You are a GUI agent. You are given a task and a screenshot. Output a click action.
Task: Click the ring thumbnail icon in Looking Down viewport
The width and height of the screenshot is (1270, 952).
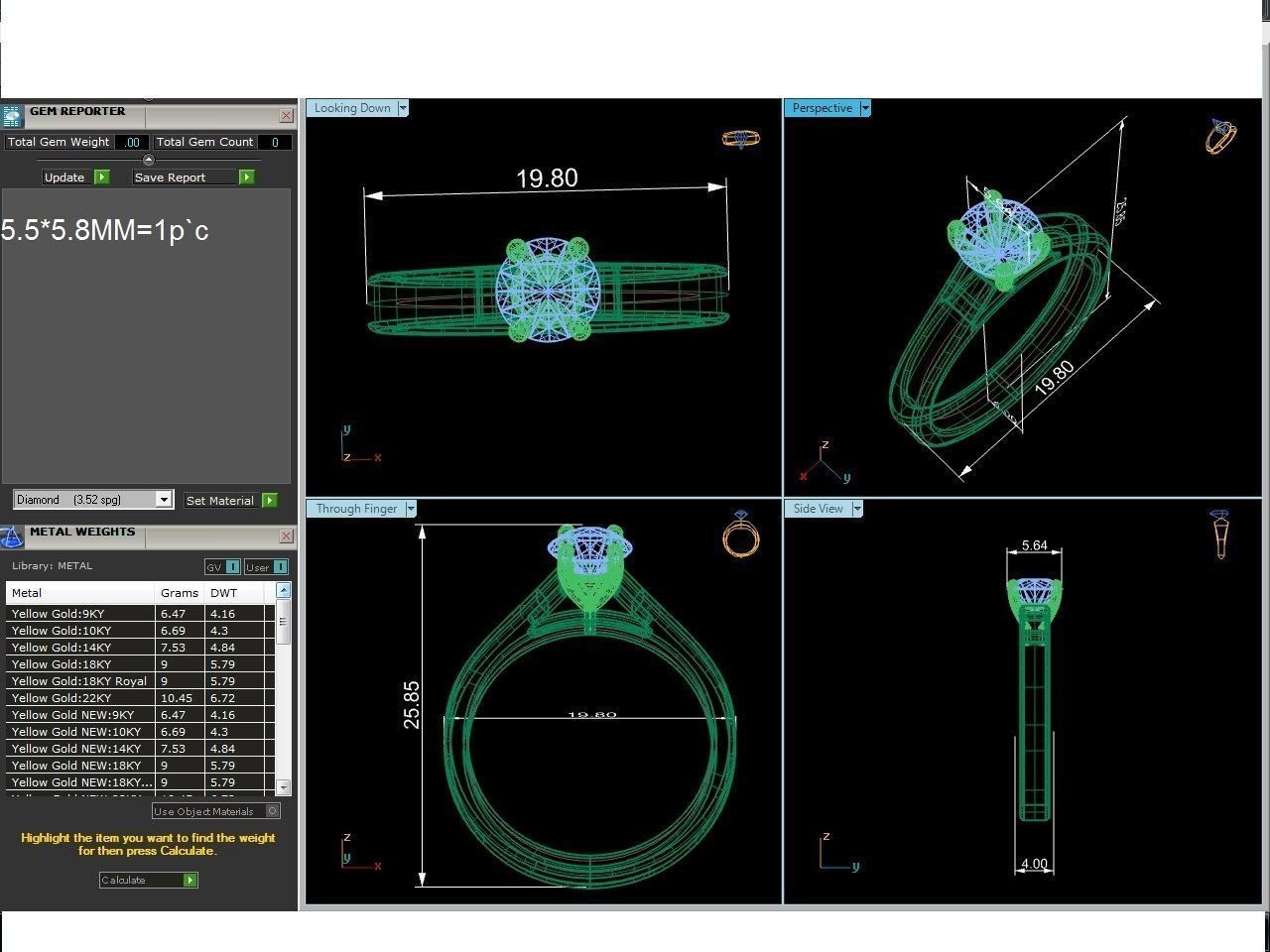[x=741, y=139]
